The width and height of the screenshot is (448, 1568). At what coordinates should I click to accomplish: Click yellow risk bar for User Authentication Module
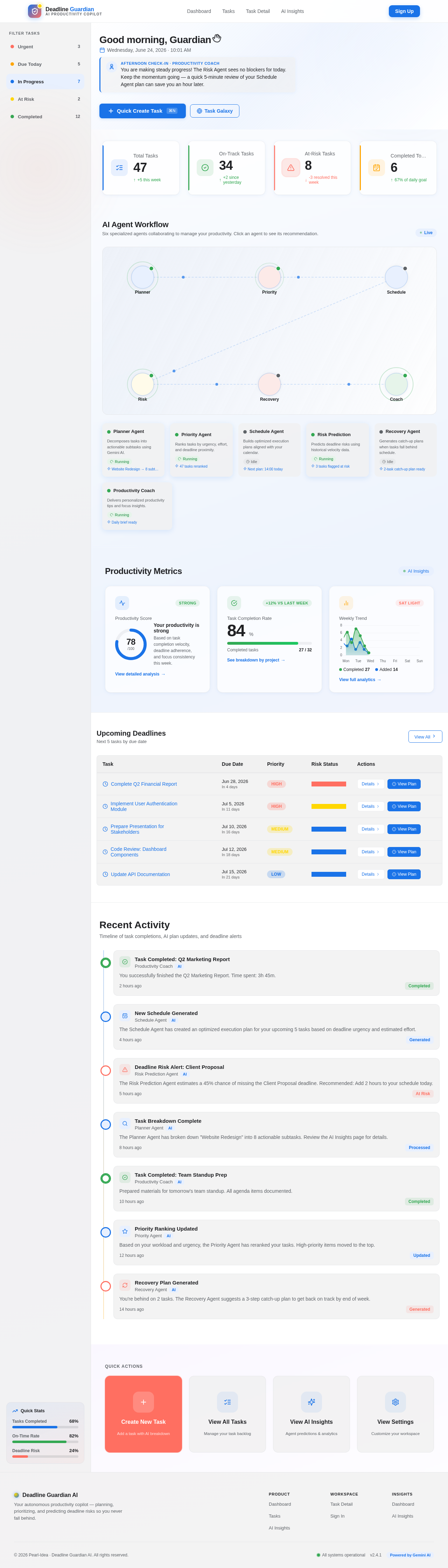click(x=329, y=806)
